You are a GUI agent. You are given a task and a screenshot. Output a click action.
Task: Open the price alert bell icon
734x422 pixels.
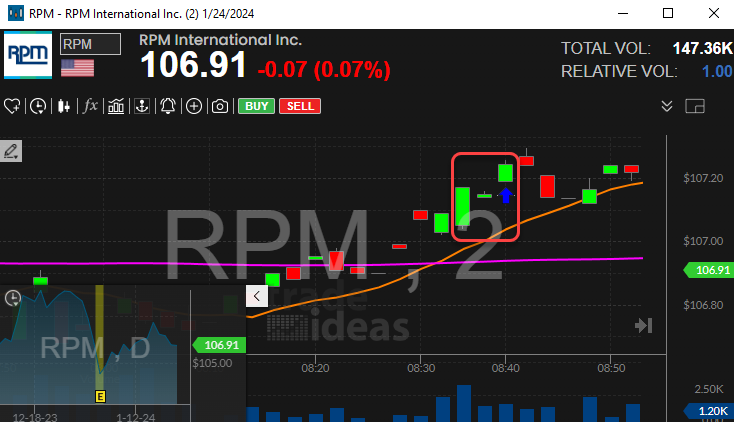(x=168, y=106)
